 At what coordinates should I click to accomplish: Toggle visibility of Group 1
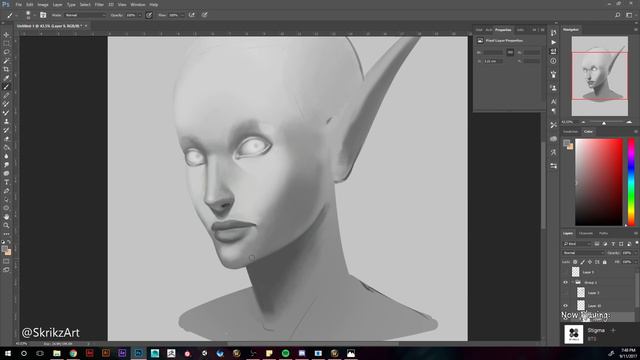pyautogui.click(x=566, y=282)
